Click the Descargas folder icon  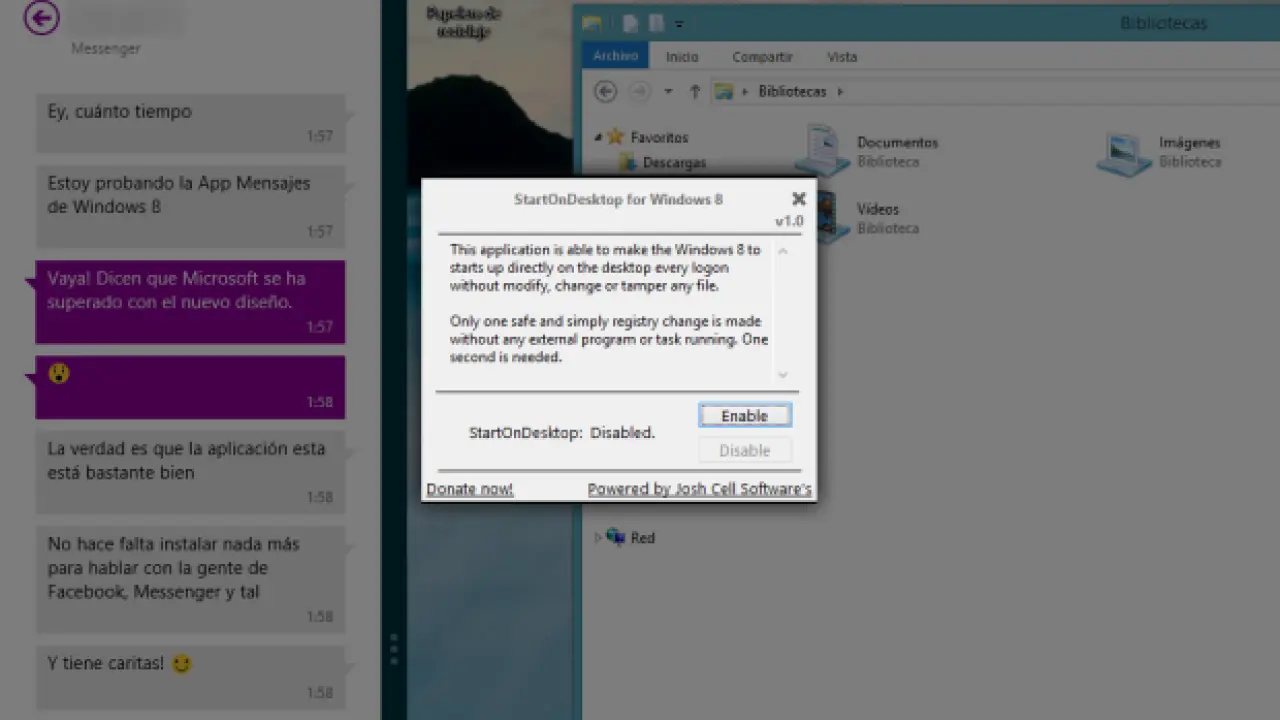pos(627,162)
